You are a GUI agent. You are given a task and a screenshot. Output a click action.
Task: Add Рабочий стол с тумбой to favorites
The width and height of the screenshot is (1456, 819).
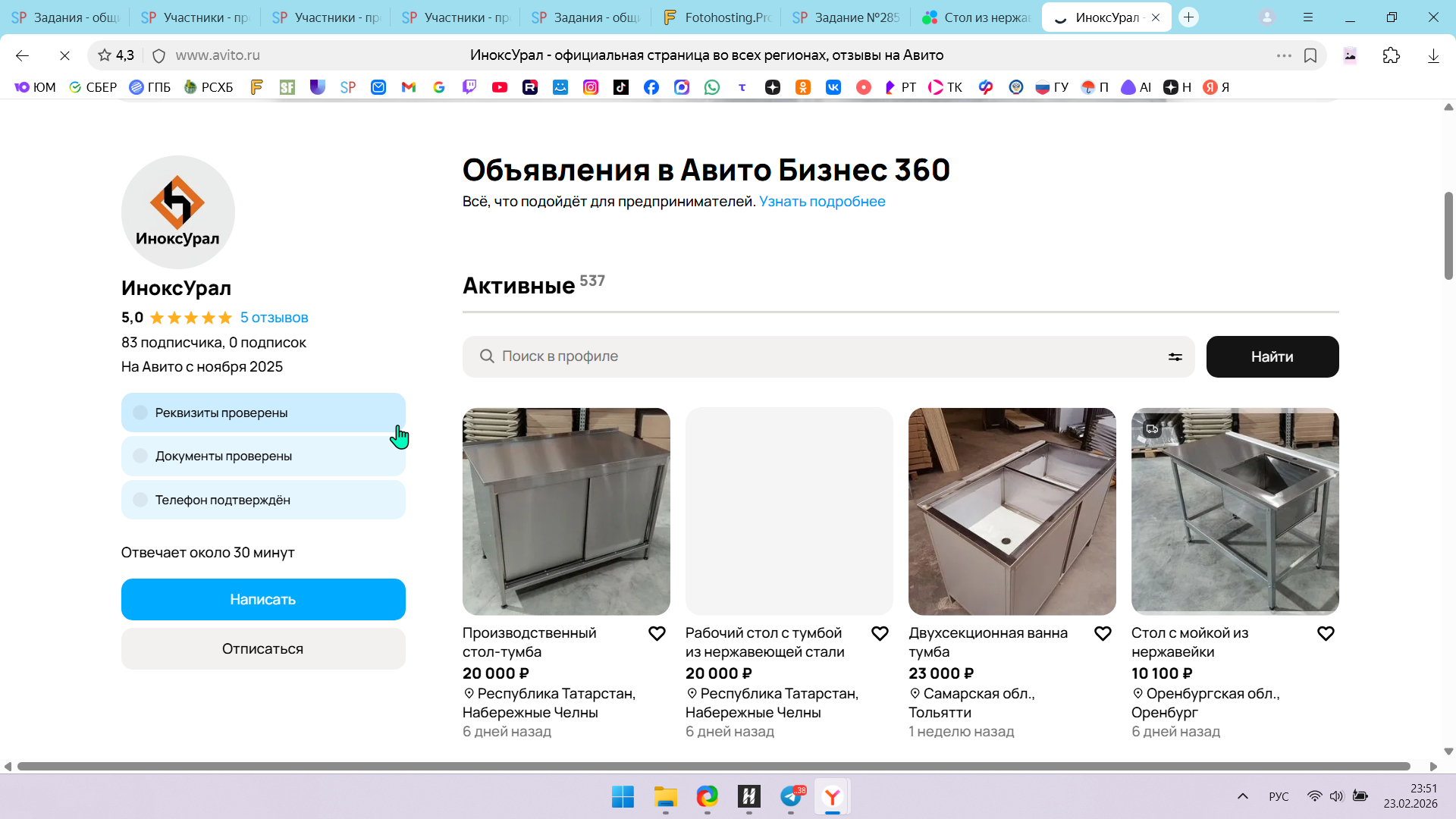pos(880,633)
